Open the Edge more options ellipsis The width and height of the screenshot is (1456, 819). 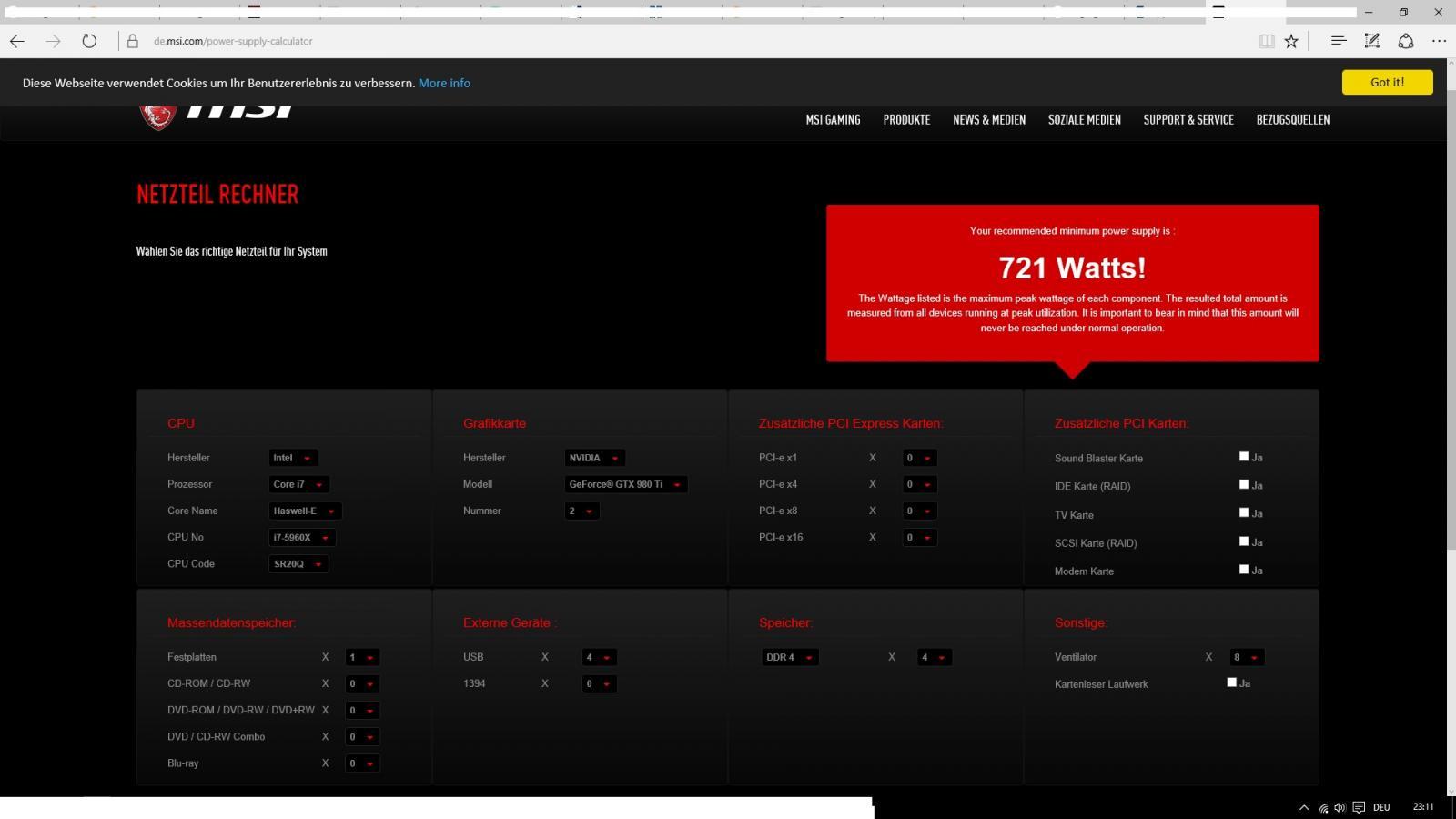coord(1439,41)
